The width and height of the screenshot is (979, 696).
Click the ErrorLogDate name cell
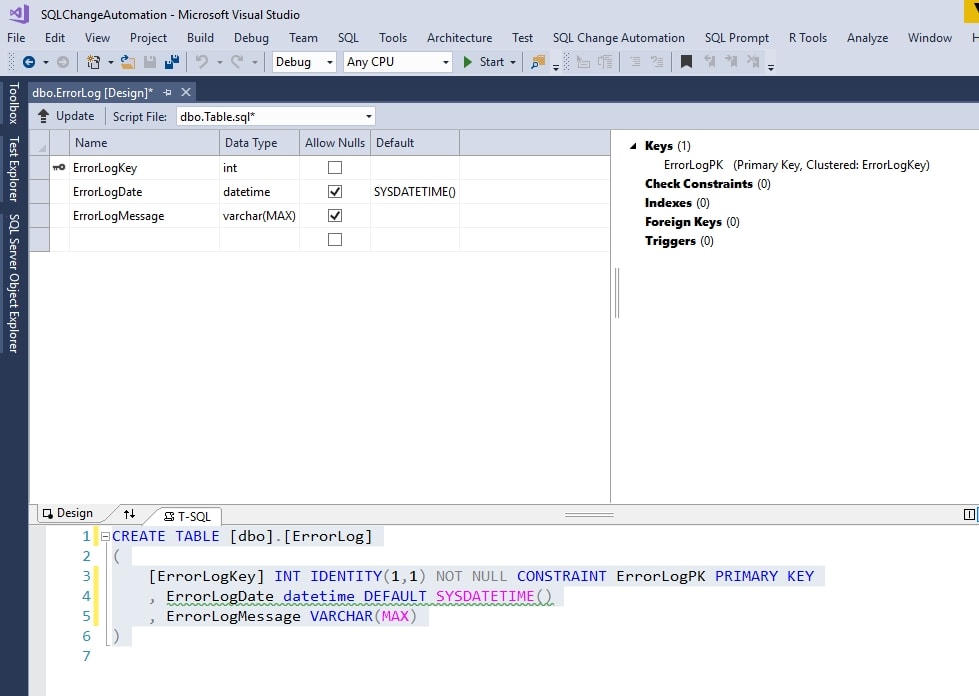point(144,192)
